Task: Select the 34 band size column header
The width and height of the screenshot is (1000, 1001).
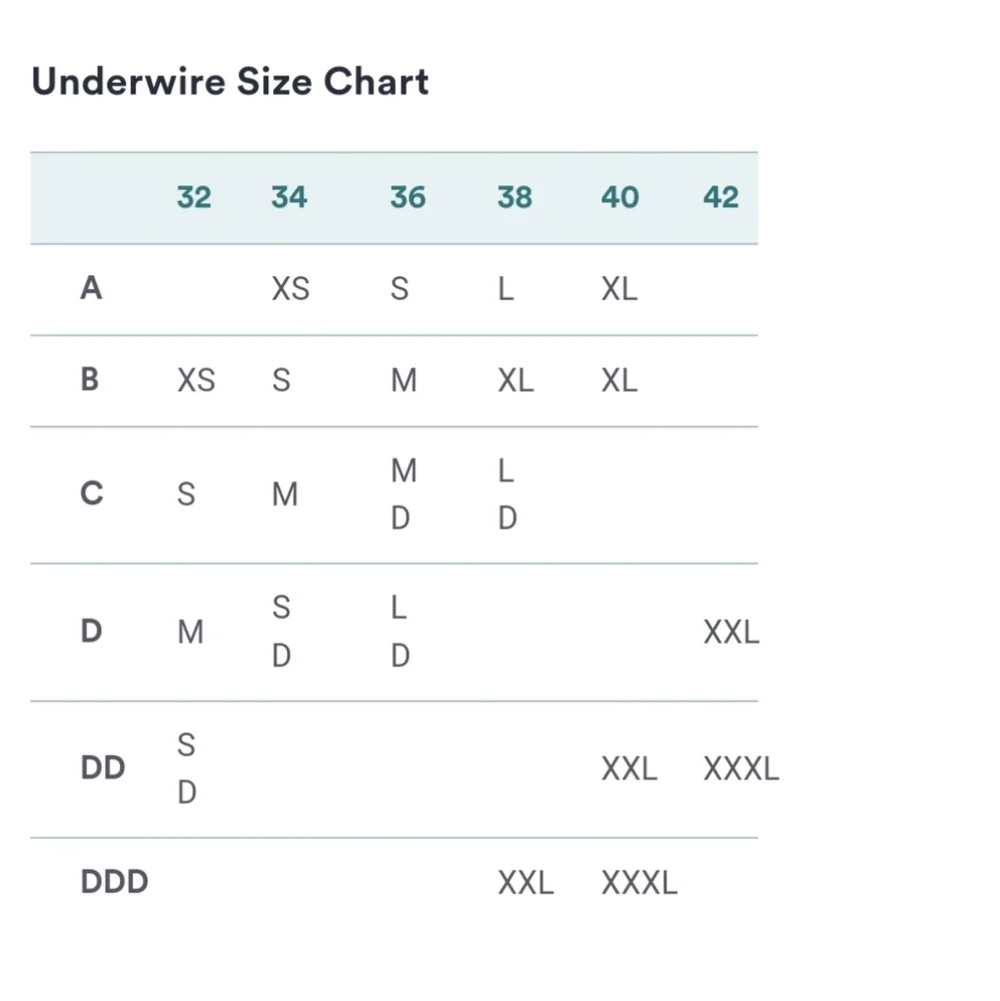Action: click(289, 197)
